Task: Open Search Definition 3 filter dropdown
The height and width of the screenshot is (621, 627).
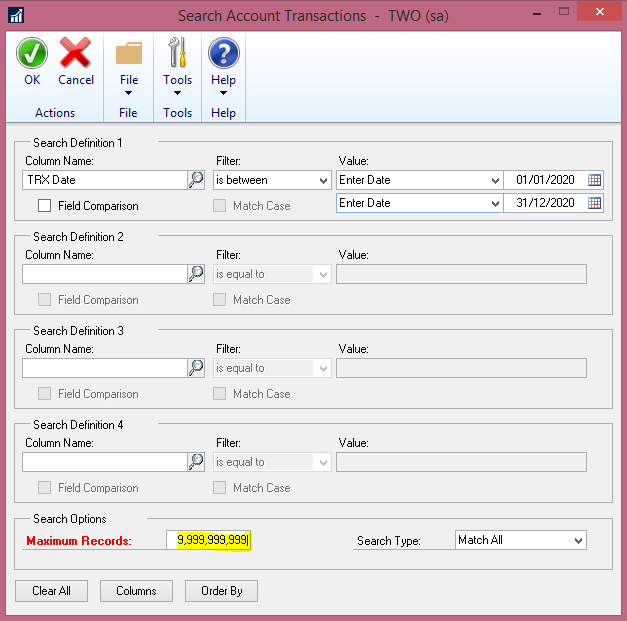Action: 272,368
